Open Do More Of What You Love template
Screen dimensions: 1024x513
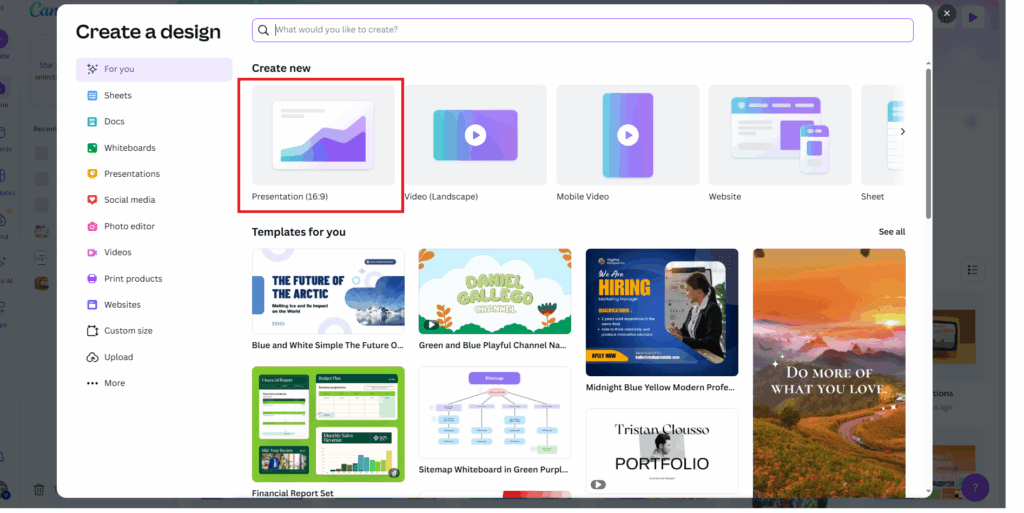pos(829,373)
